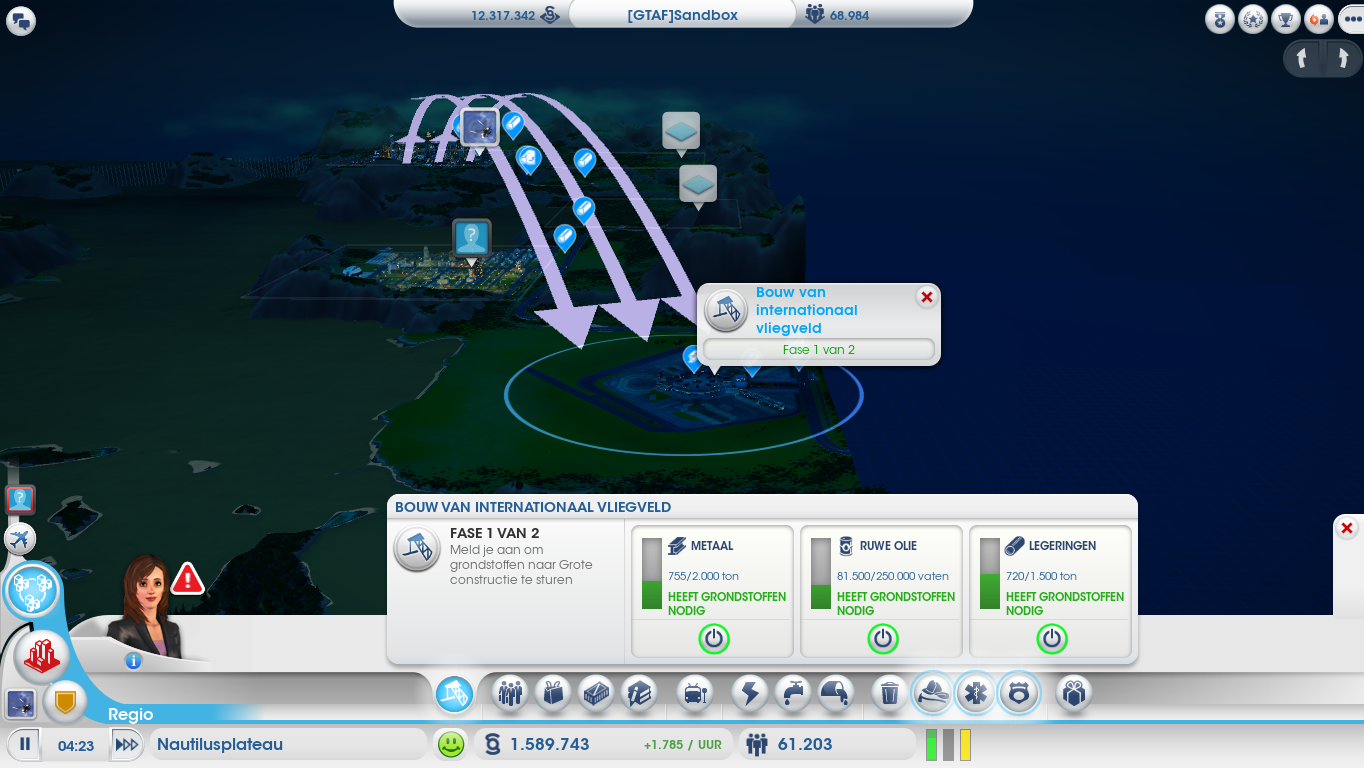The image size is (1364, 768).
Task: Open the gift box rewards icon
Action: click(1074, 693)
